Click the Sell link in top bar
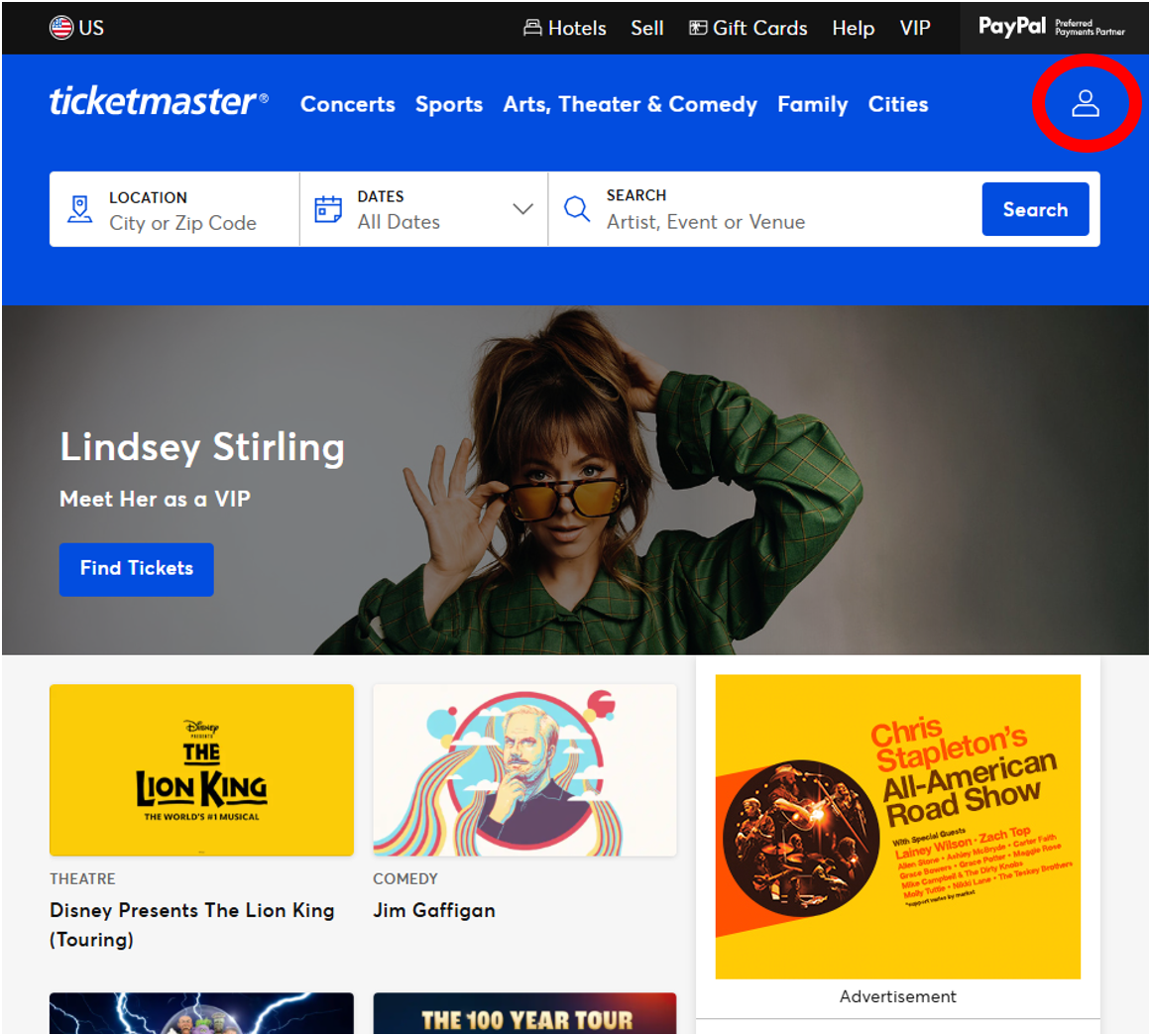The image size is (1151, 1036). 647,28
